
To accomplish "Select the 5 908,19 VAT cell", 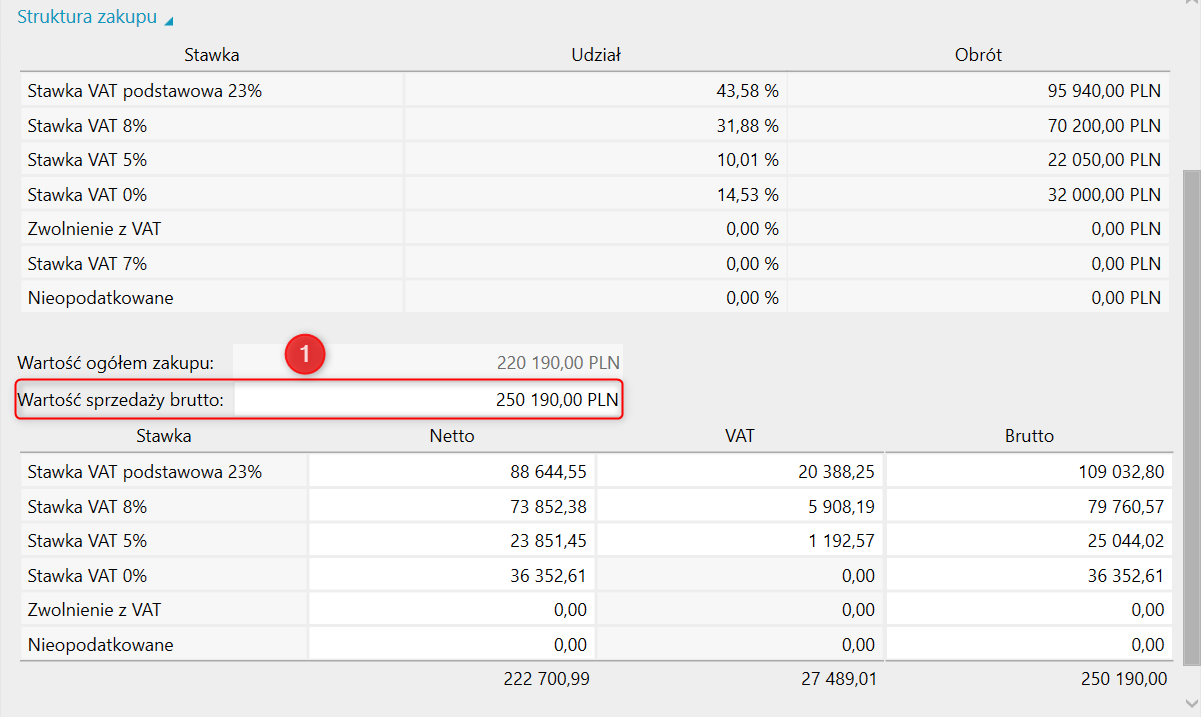I will pos(740,507).
